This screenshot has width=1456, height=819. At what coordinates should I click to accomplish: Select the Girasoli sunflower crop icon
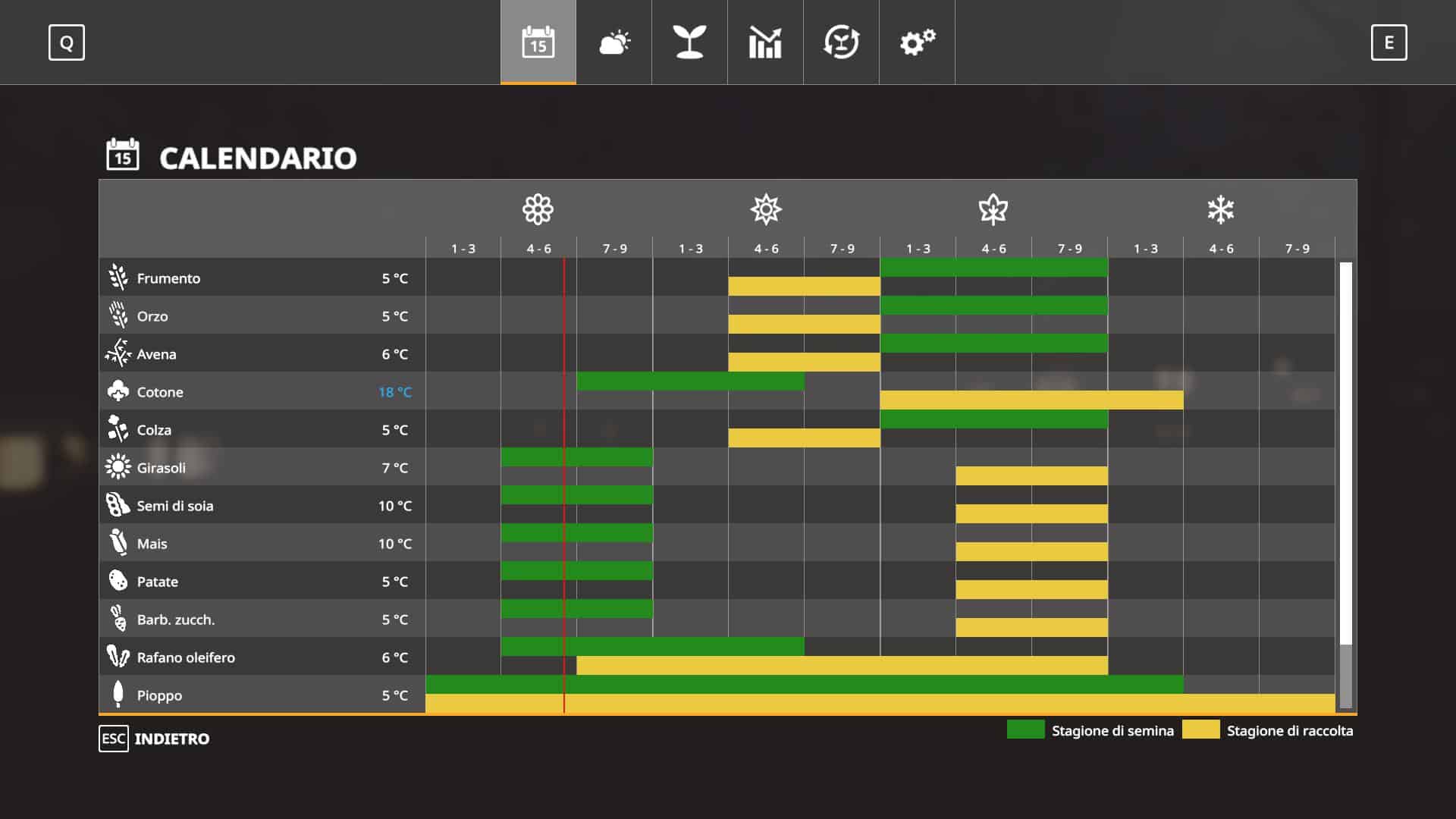click(x=118, y=467)
